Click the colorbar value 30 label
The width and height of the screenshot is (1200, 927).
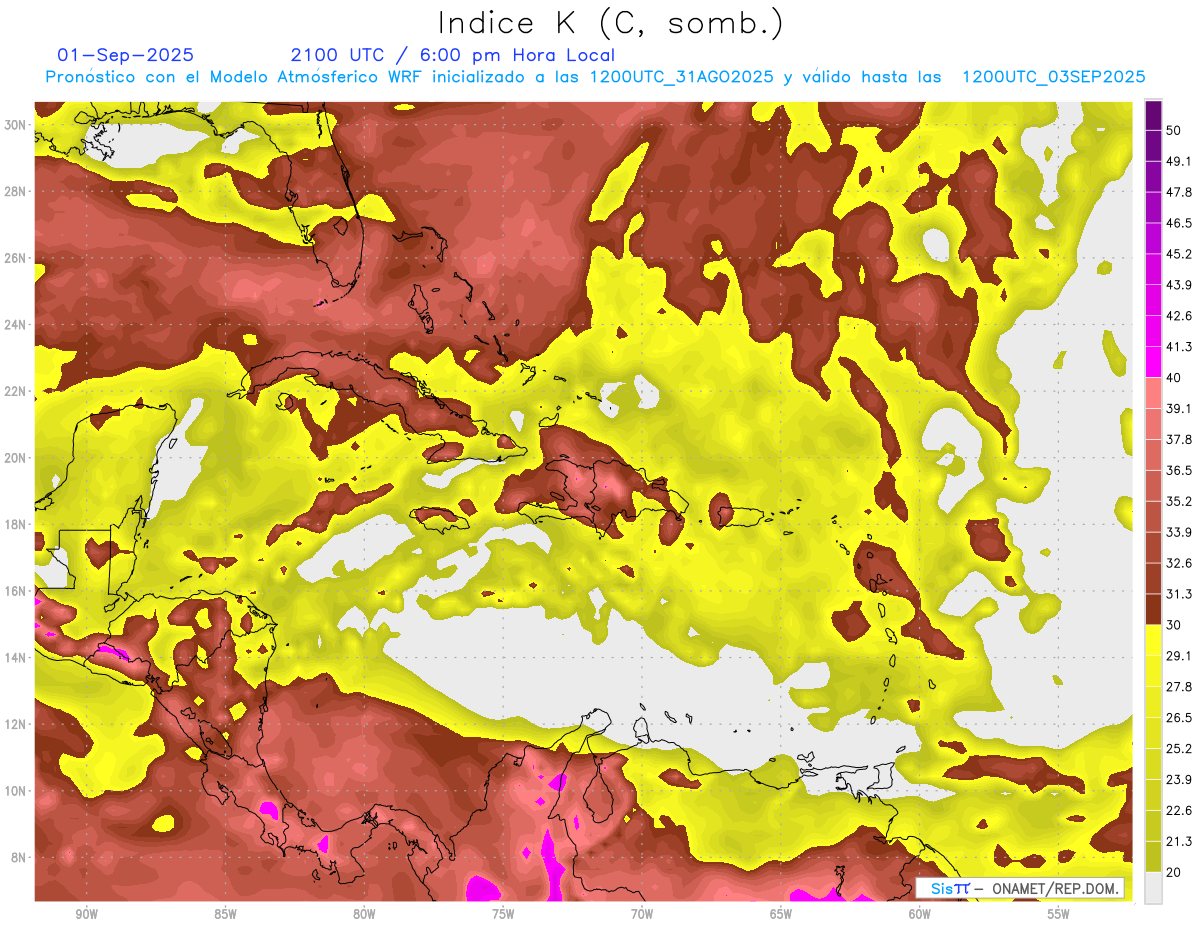coord(1174,625)
